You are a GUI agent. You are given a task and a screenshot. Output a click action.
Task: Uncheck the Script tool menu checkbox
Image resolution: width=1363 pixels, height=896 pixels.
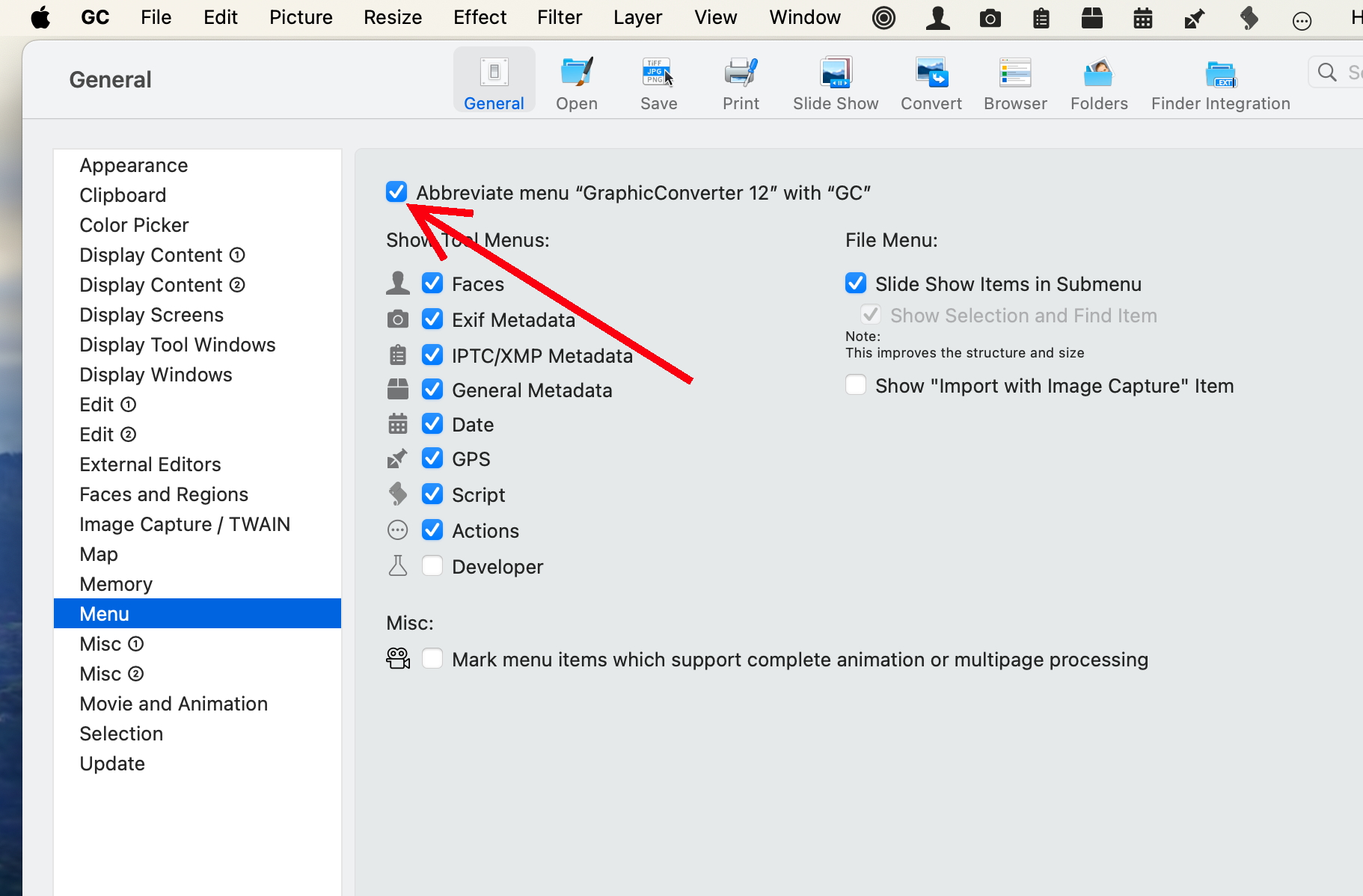pos(432,494)
